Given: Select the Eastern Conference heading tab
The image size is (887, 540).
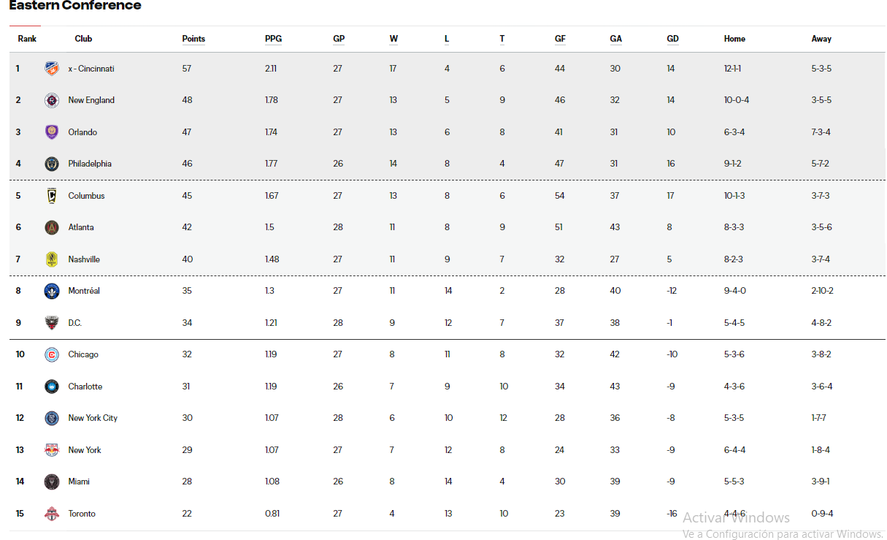Looking at the screenshot, I should tap(75, 6).
